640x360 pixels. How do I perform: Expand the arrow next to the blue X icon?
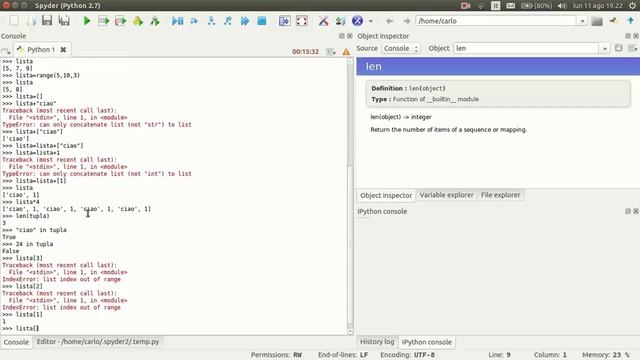(x=371, y=21)
